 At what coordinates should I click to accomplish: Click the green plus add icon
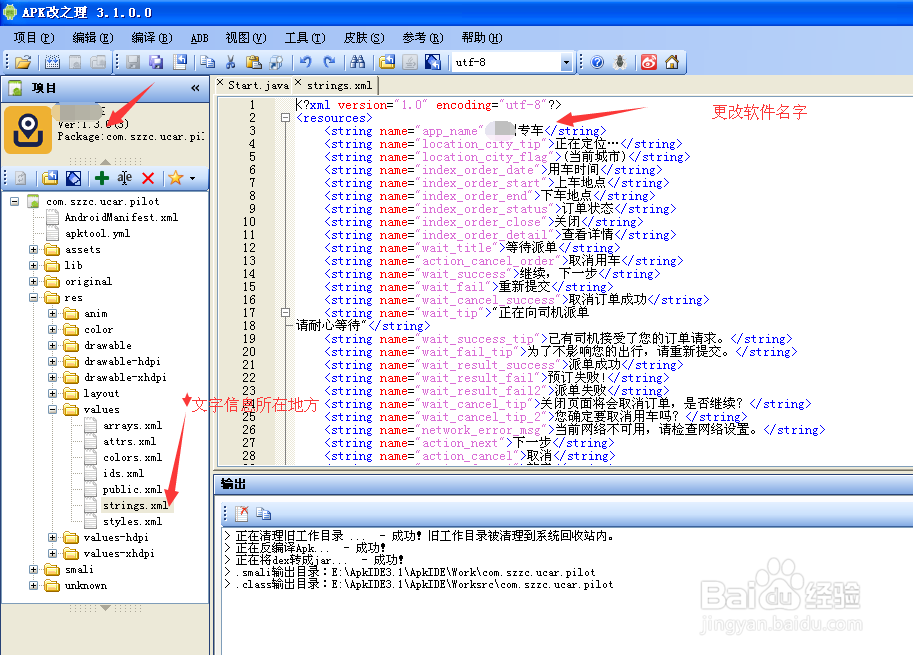coord(102,178)
